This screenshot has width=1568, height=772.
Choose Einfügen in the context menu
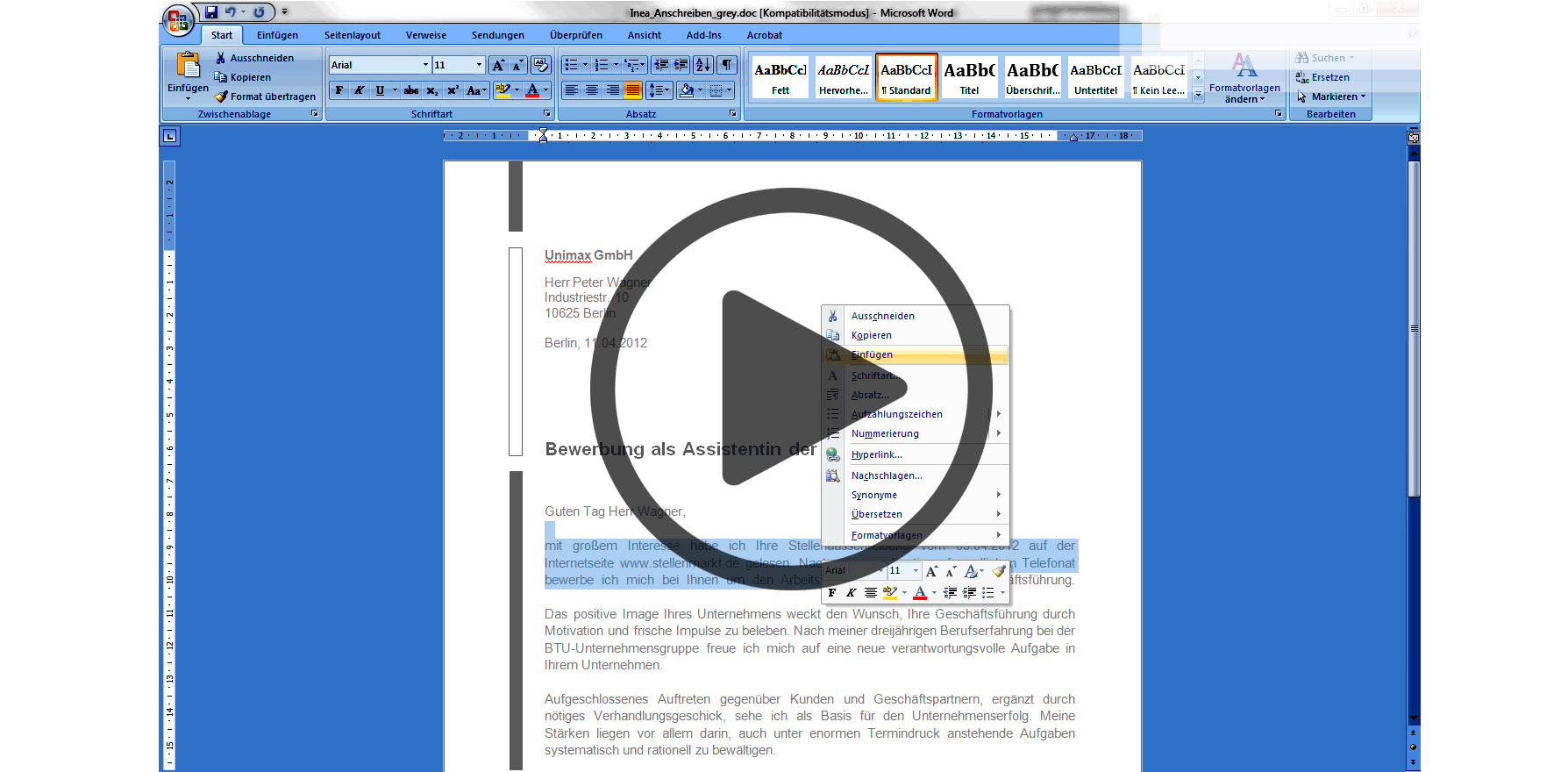[872, 355]
